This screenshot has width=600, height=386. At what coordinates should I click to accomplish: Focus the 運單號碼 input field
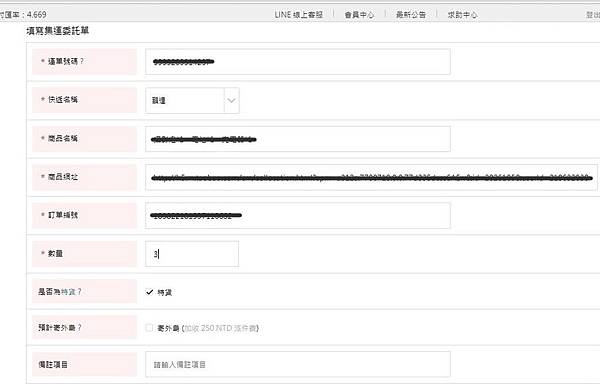click(298, 62)
